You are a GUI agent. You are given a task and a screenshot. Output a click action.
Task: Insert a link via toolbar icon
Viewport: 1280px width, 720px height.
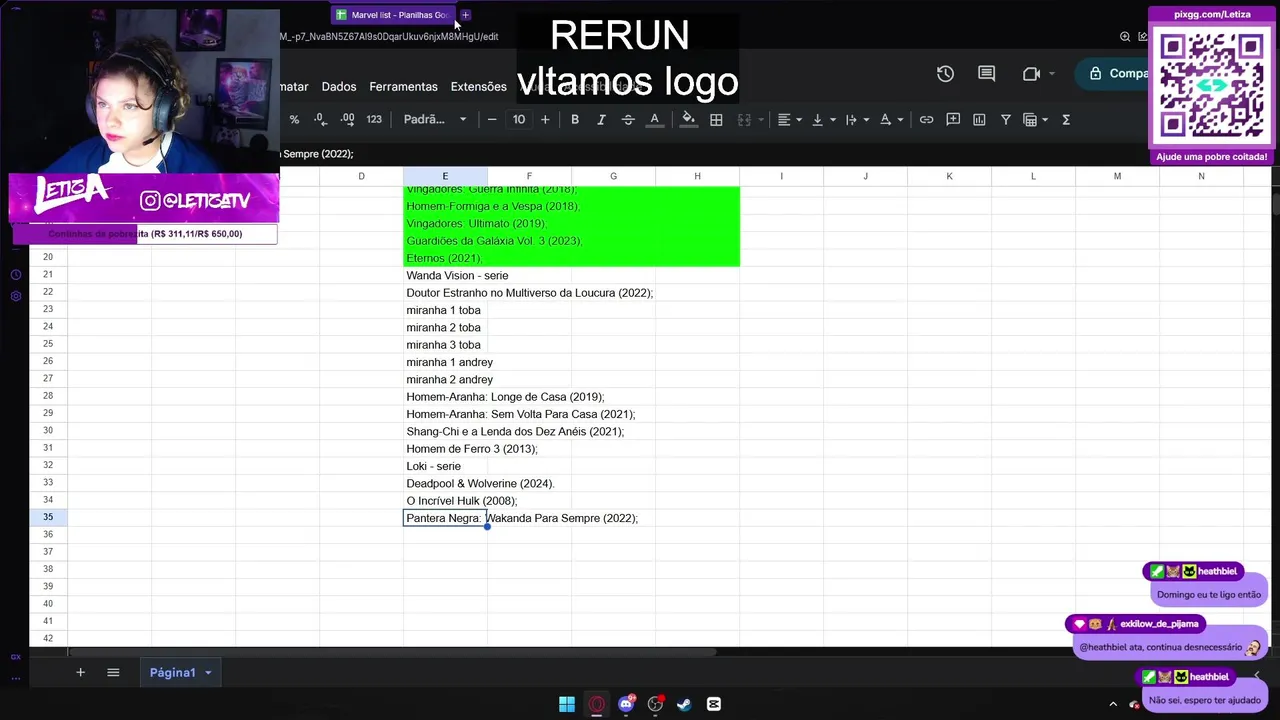tap(927, 119)
